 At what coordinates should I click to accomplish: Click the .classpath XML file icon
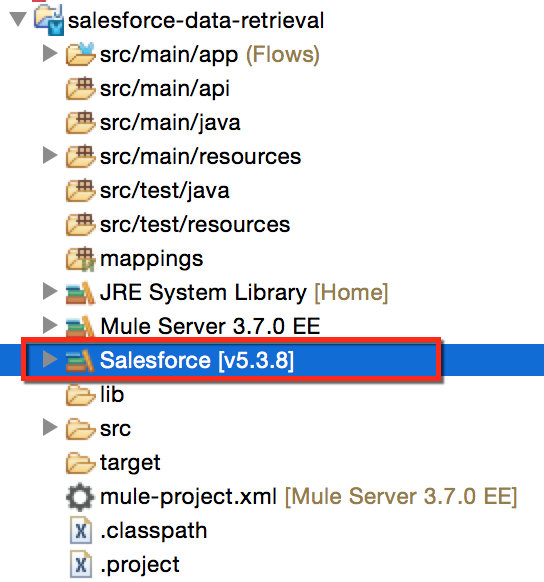coord(81,531)
